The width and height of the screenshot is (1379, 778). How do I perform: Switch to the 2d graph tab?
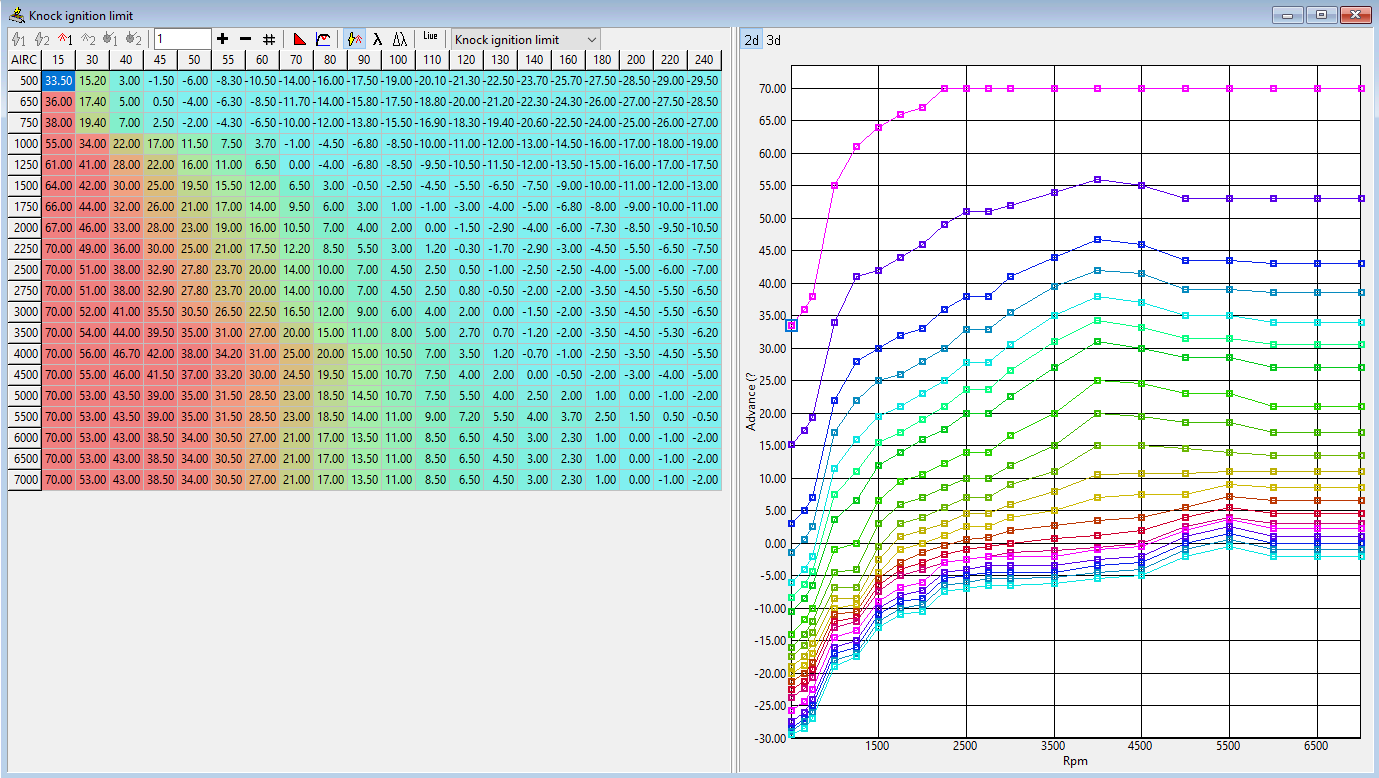coord(751,40)
